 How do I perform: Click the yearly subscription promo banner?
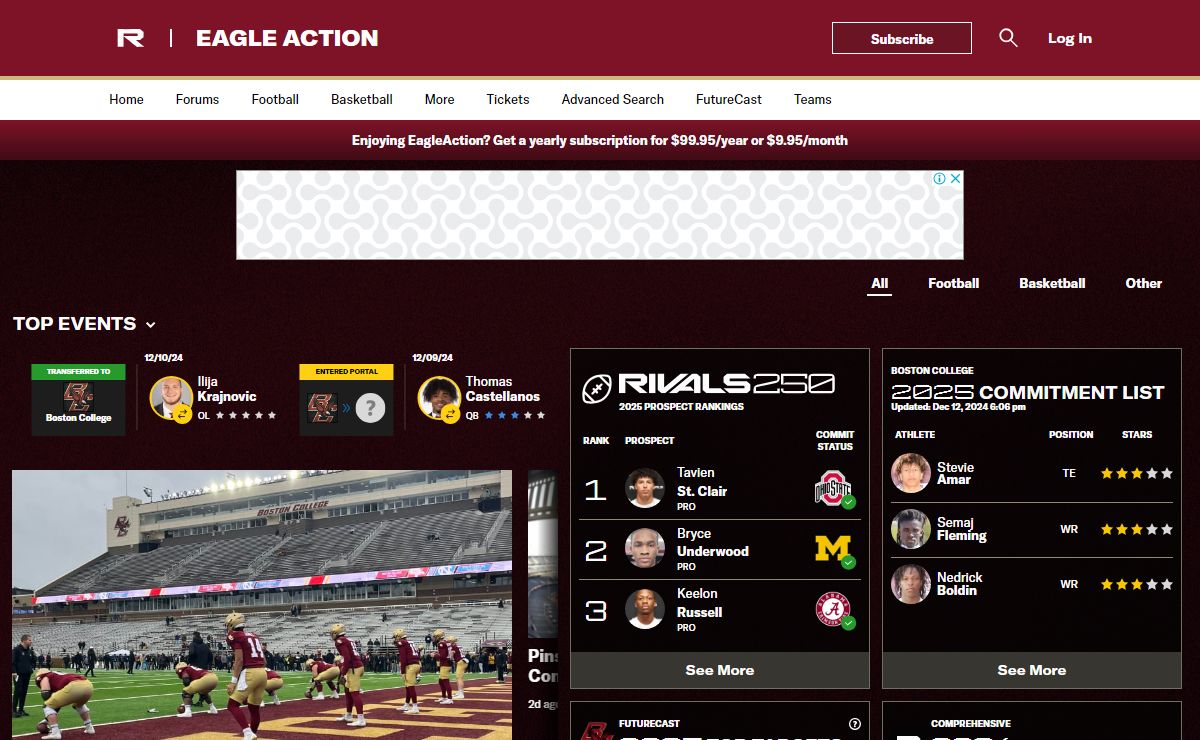coord(600,140)
